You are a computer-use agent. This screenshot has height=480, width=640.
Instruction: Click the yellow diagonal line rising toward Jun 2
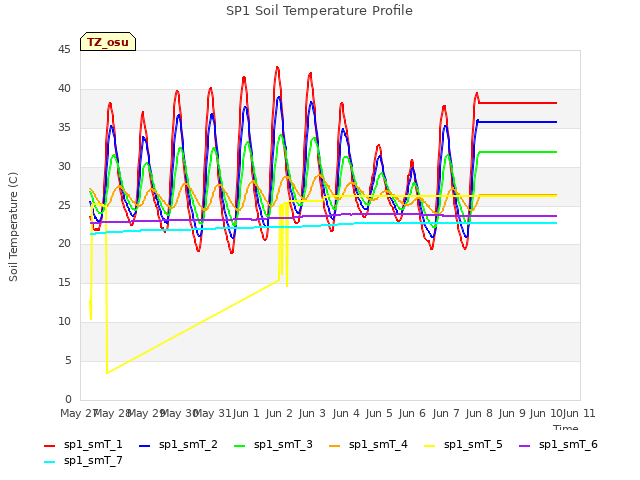point(193,327)
